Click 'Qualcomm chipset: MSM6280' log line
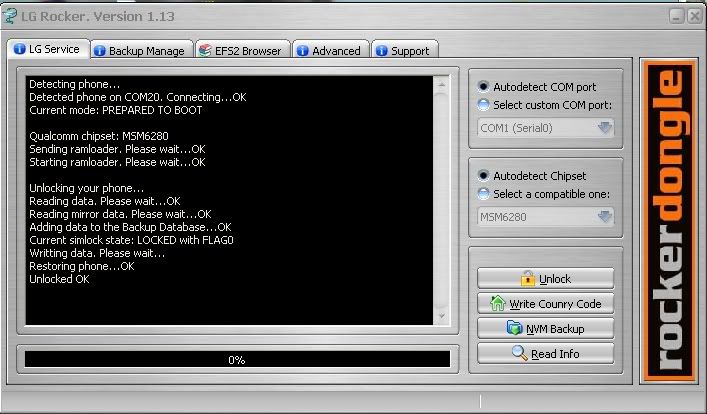The height and width of the screenshot is (414, 707). click(x=99, y=136)
